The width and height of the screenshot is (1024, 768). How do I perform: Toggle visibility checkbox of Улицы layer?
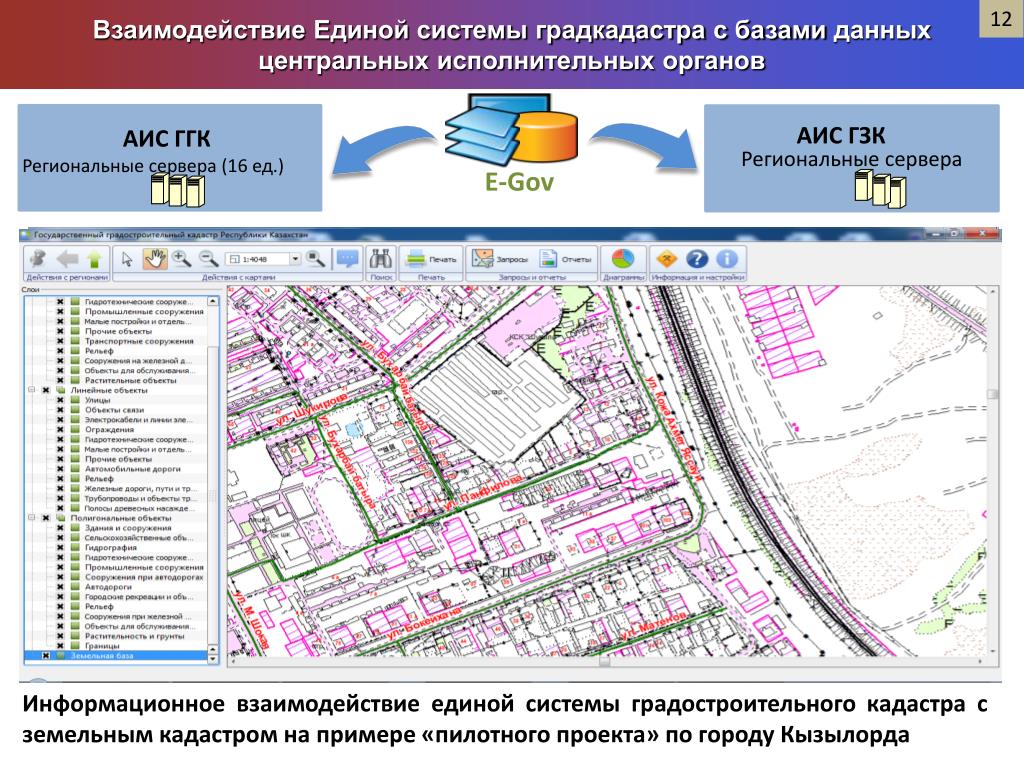tap(59, 400)
